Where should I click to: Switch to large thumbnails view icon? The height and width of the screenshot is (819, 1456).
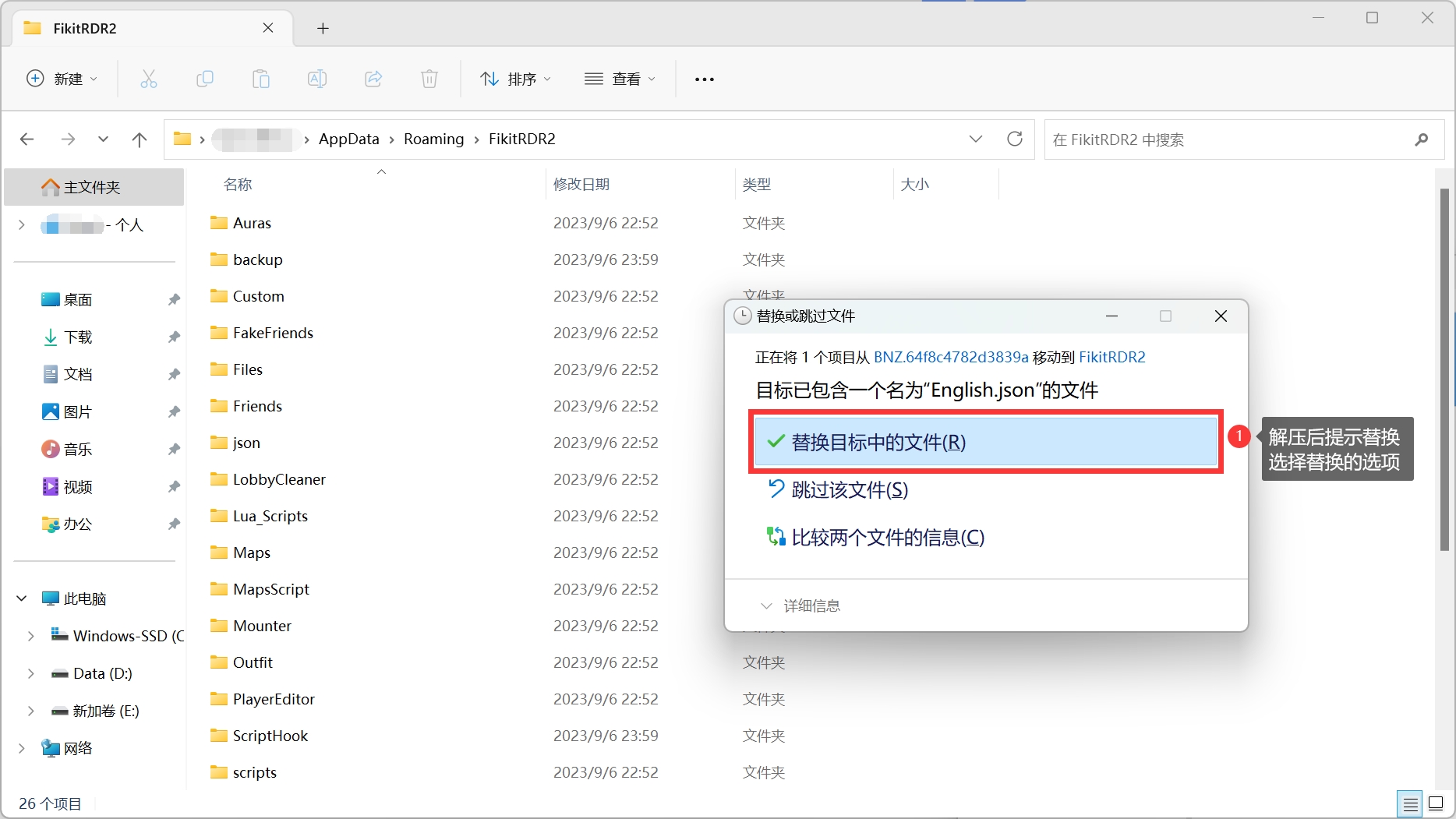pos(1436,803)
